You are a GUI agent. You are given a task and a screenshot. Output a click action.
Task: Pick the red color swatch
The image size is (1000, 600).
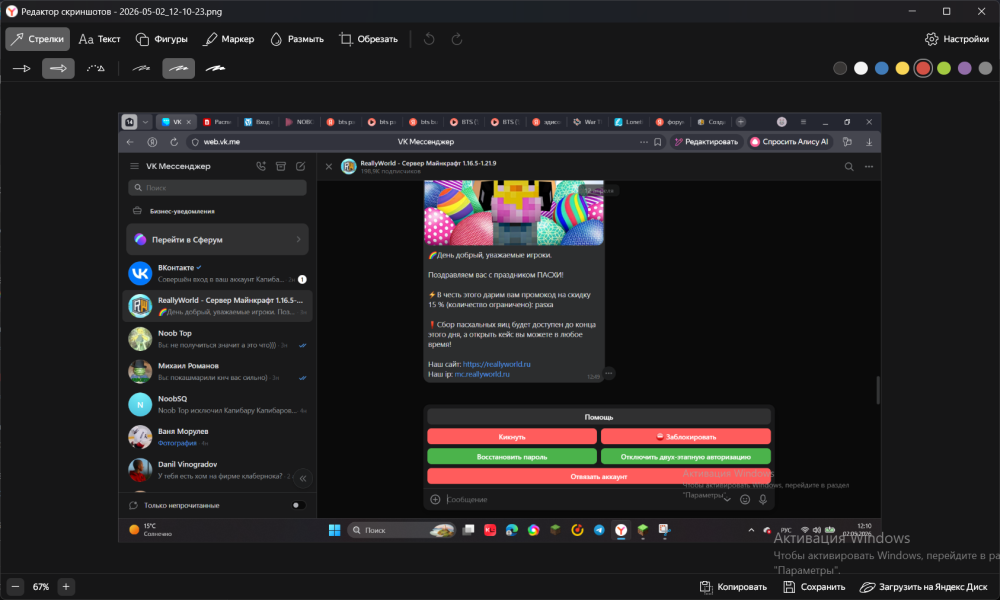923,68
